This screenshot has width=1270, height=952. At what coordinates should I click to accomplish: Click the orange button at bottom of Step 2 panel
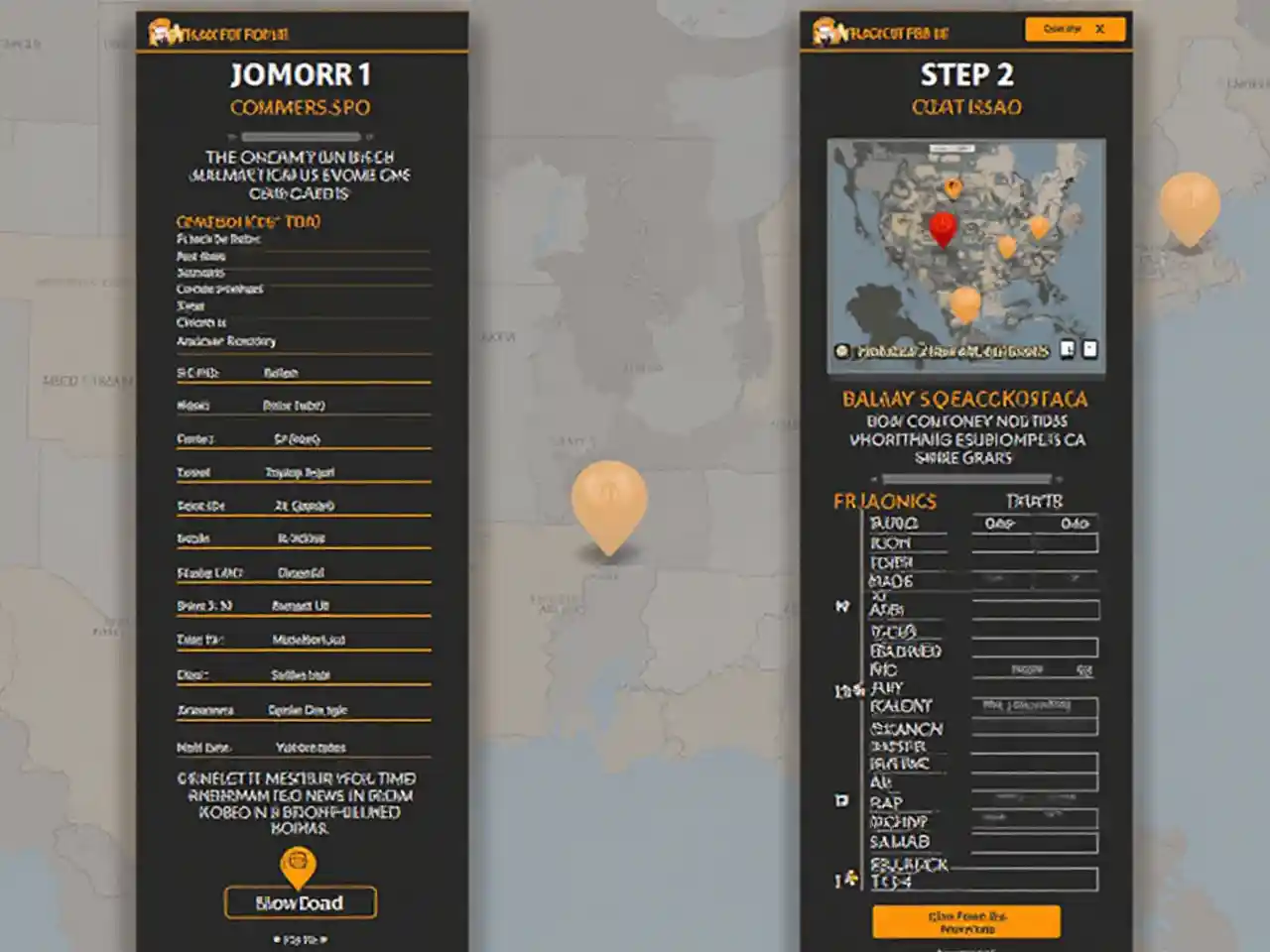point(965,921)
